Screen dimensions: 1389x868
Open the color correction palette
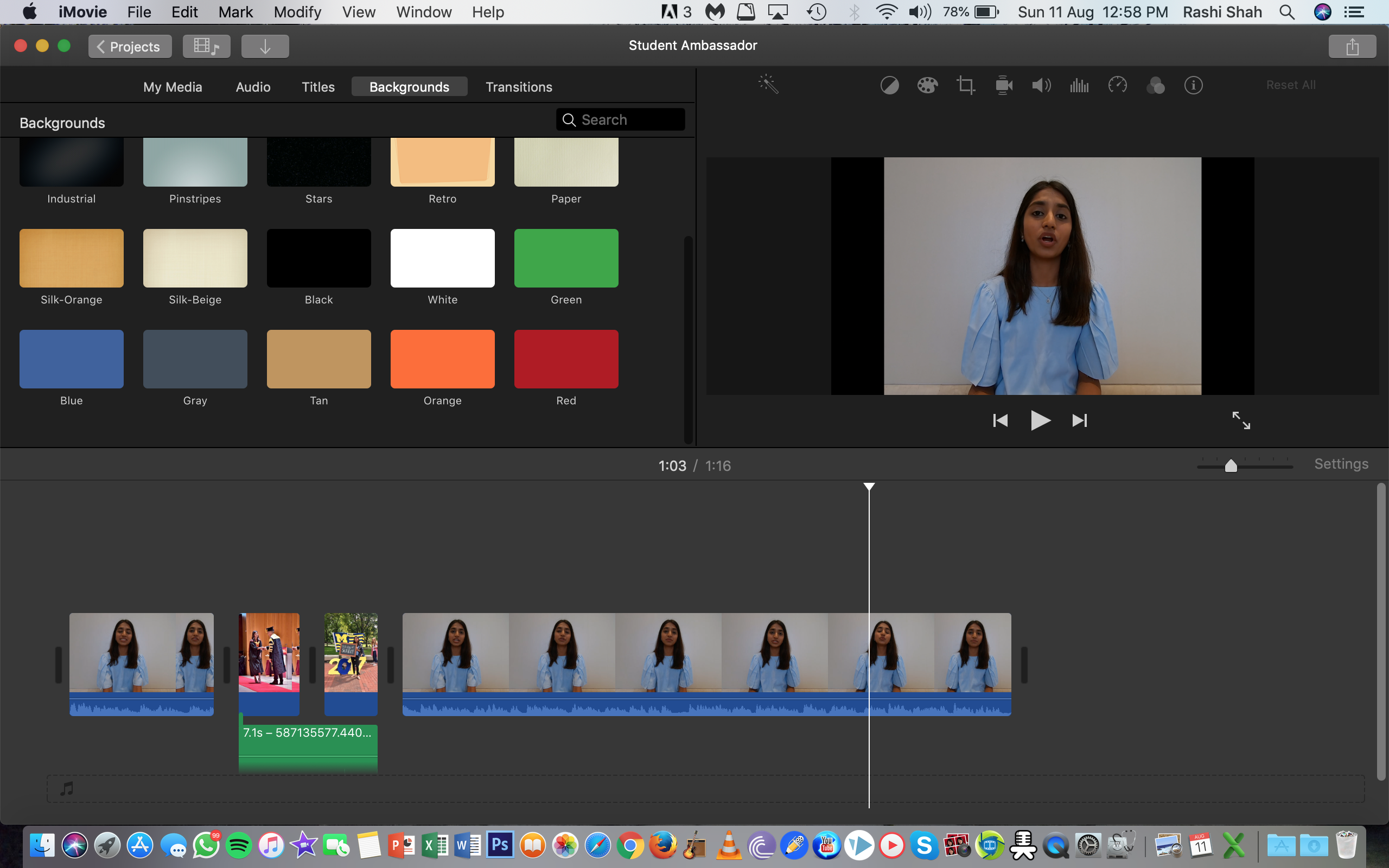pyautogui.click(x=927, y=86)
